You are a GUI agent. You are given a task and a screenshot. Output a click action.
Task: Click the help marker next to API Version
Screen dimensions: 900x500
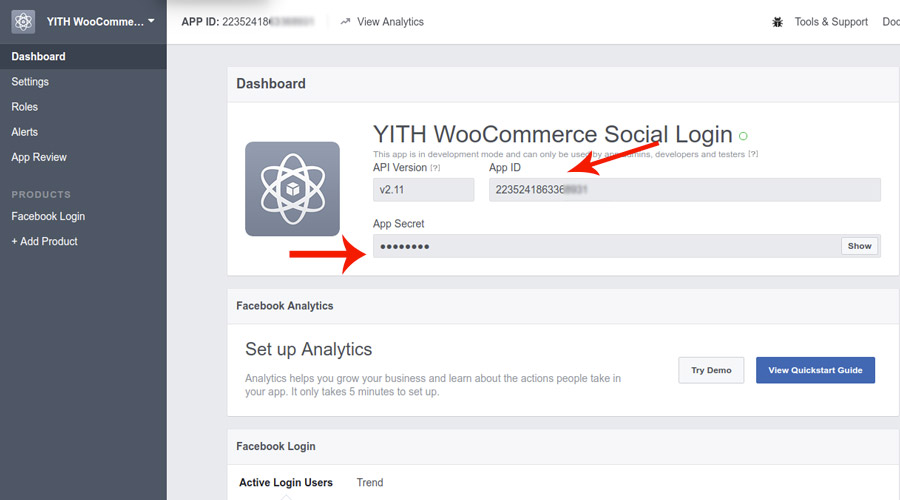pyautogui.click(x=435, y=168)
